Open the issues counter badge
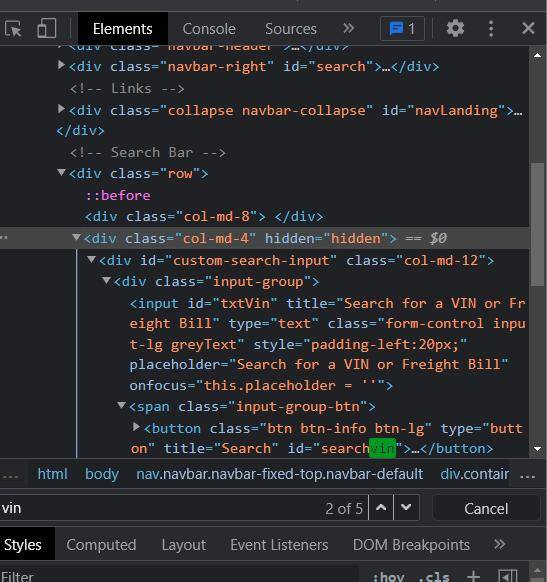This screenshot has height=582, width=547. (x=402, y=29)
